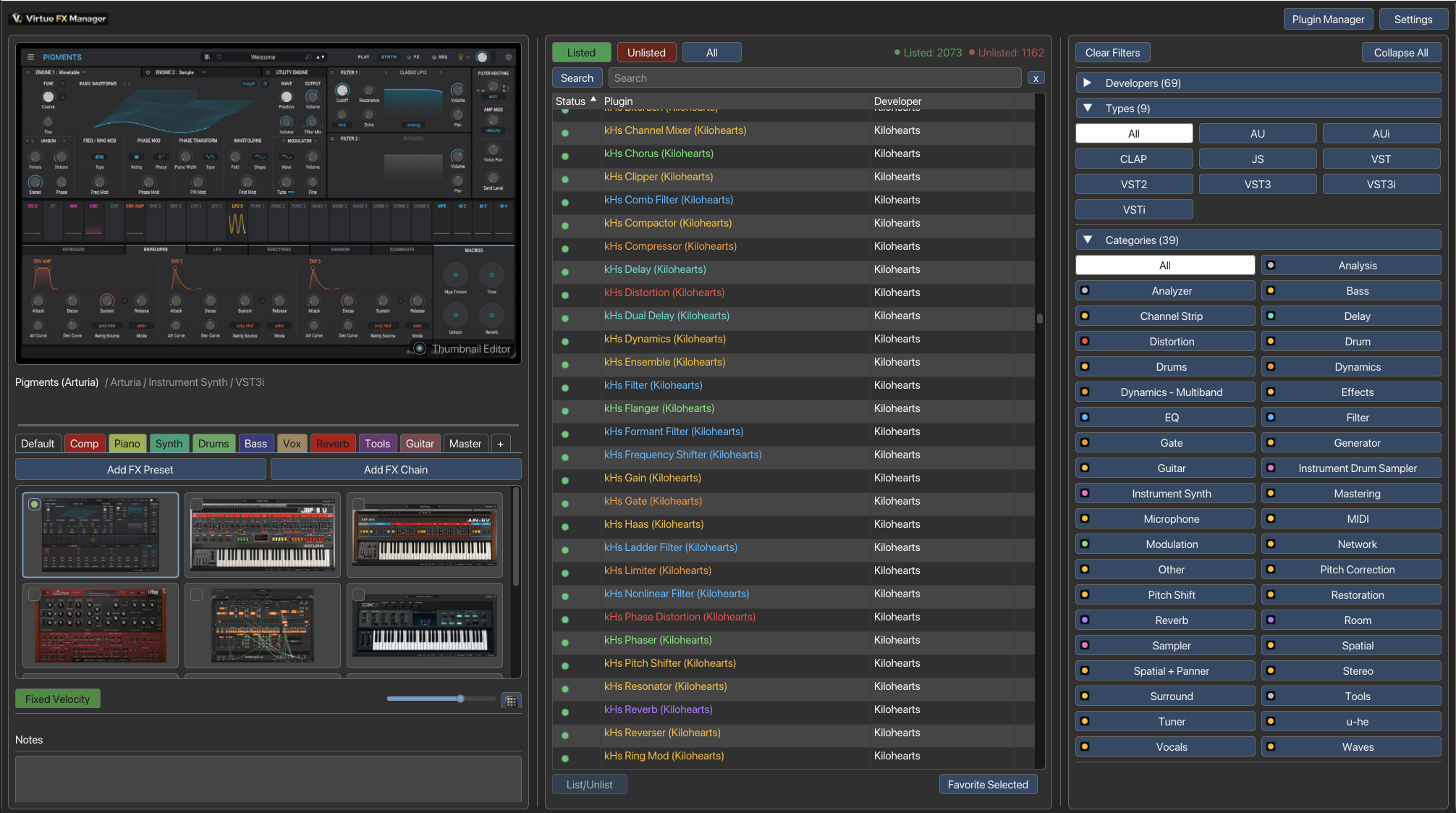Click the hamburger menu in Pigments thumbnail

click(x=30, y=56)
